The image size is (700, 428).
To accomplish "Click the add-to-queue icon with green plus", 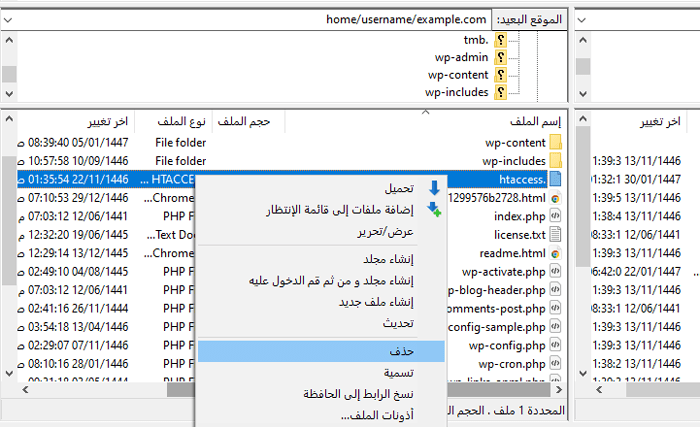I will (434, 209).
